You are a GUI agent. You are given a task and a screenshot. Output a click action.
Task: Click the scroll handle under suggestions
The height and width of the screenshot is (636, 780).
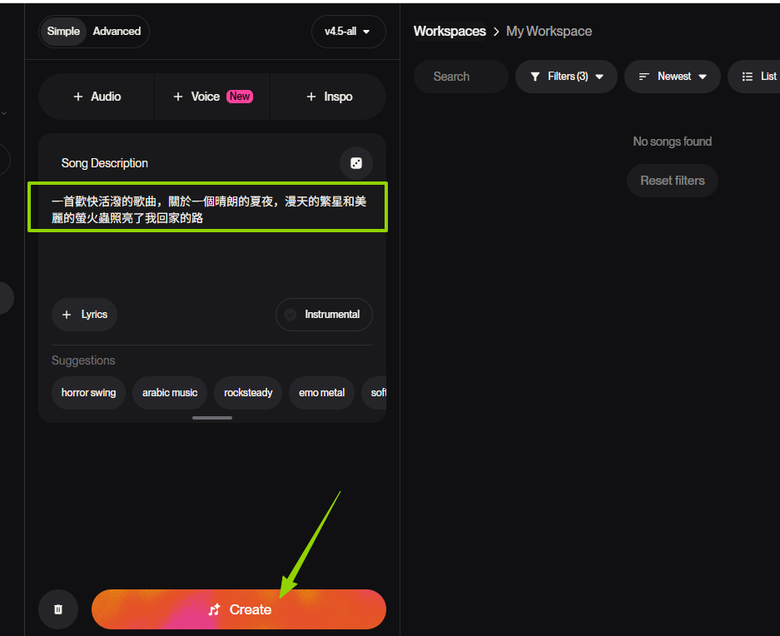point(212,418)
